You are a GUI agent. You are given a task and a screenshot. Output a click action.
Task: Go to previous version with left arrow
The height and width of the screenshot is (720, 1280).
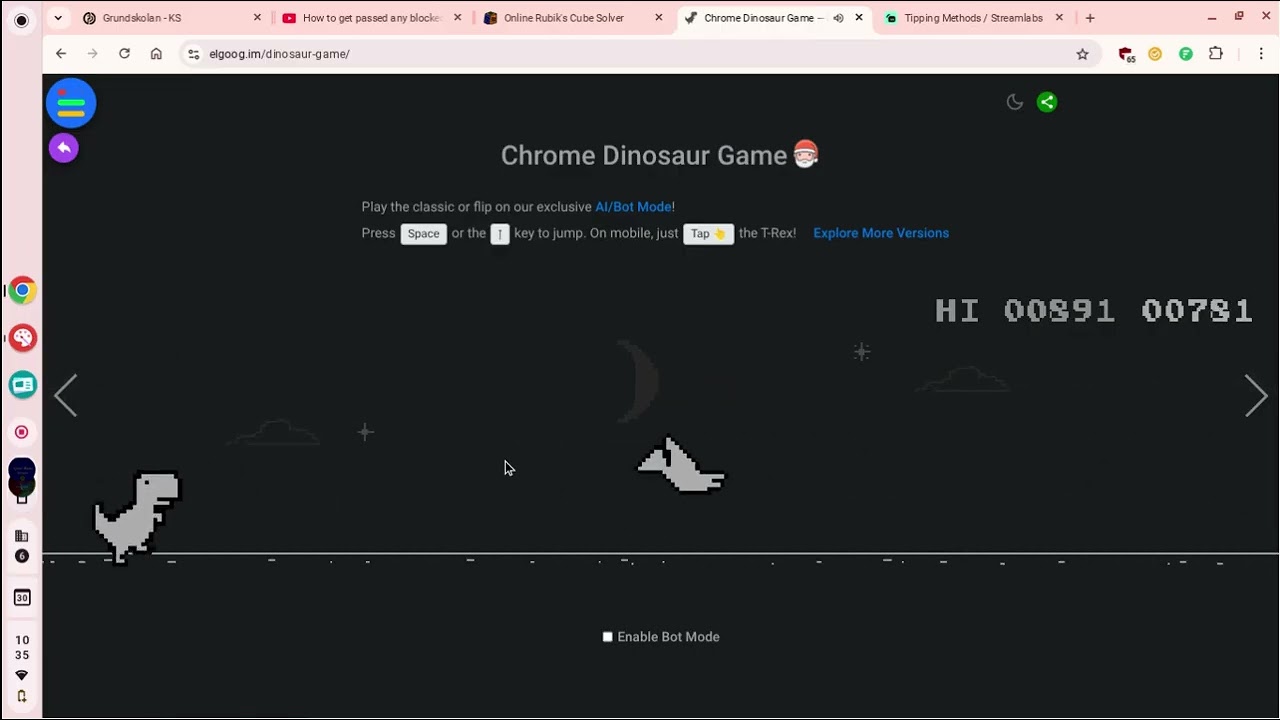[66, 396]
